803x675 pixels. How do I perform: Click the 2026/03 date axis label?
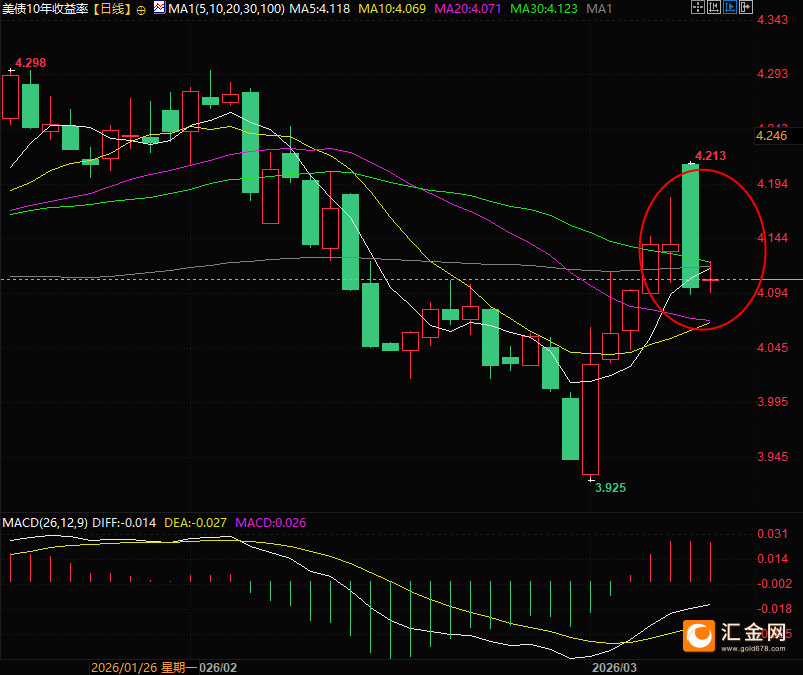tap(615, 668)
